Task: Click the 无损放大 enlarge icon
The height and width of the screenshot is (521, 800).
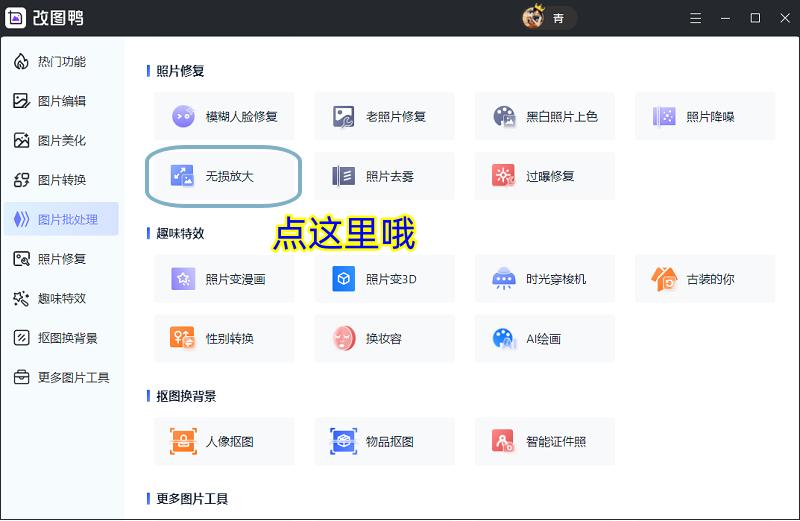Action: pyautogui.click(x=183, y=176)
